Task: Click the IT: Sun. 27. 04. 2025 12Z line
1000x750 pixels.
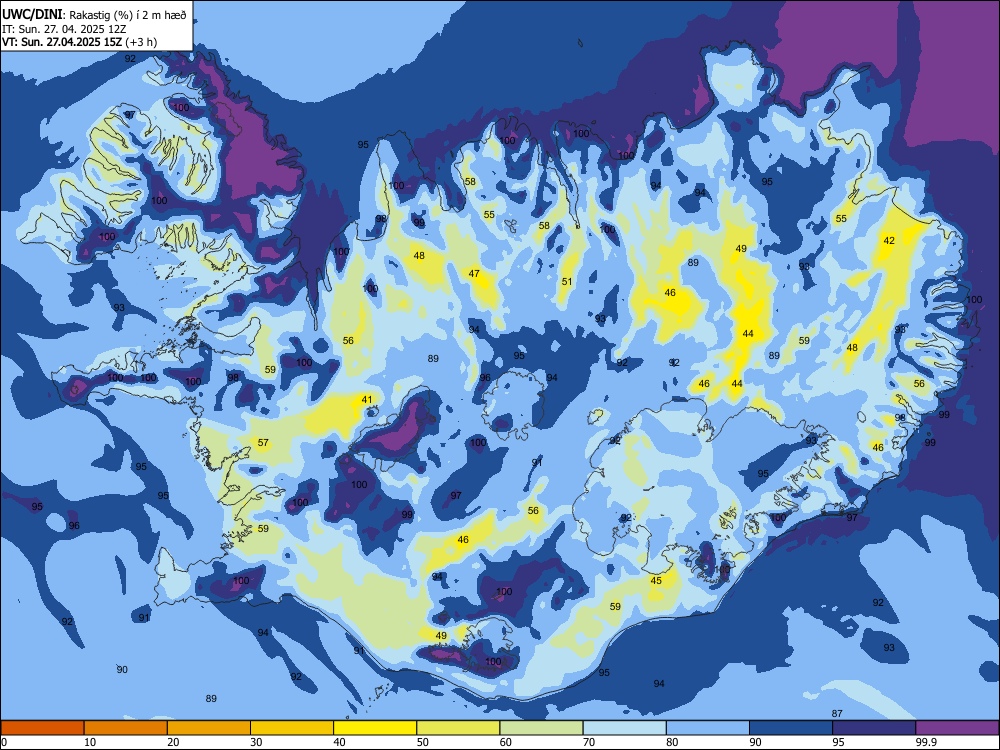Action: [x=64, y=29]
